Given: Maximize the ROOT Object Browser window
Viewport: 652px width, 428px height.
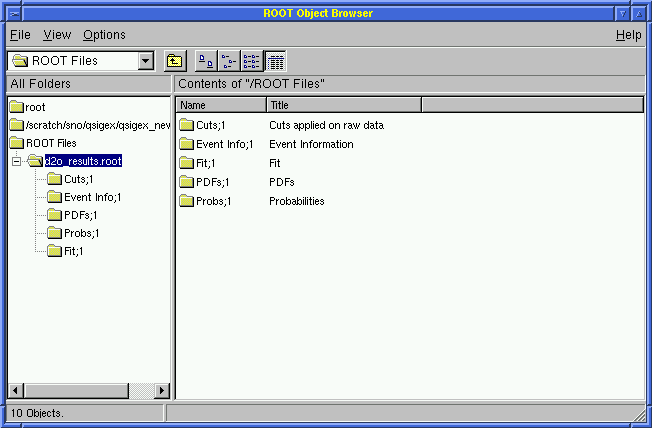Looking at the screenshot, I should coord(639,14).
